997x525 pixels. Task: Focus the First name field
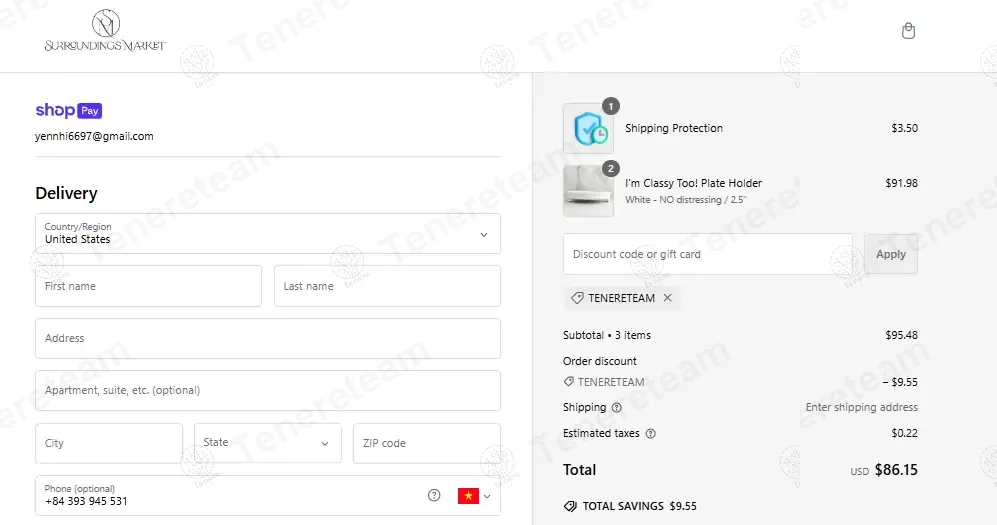pos(148,286)
